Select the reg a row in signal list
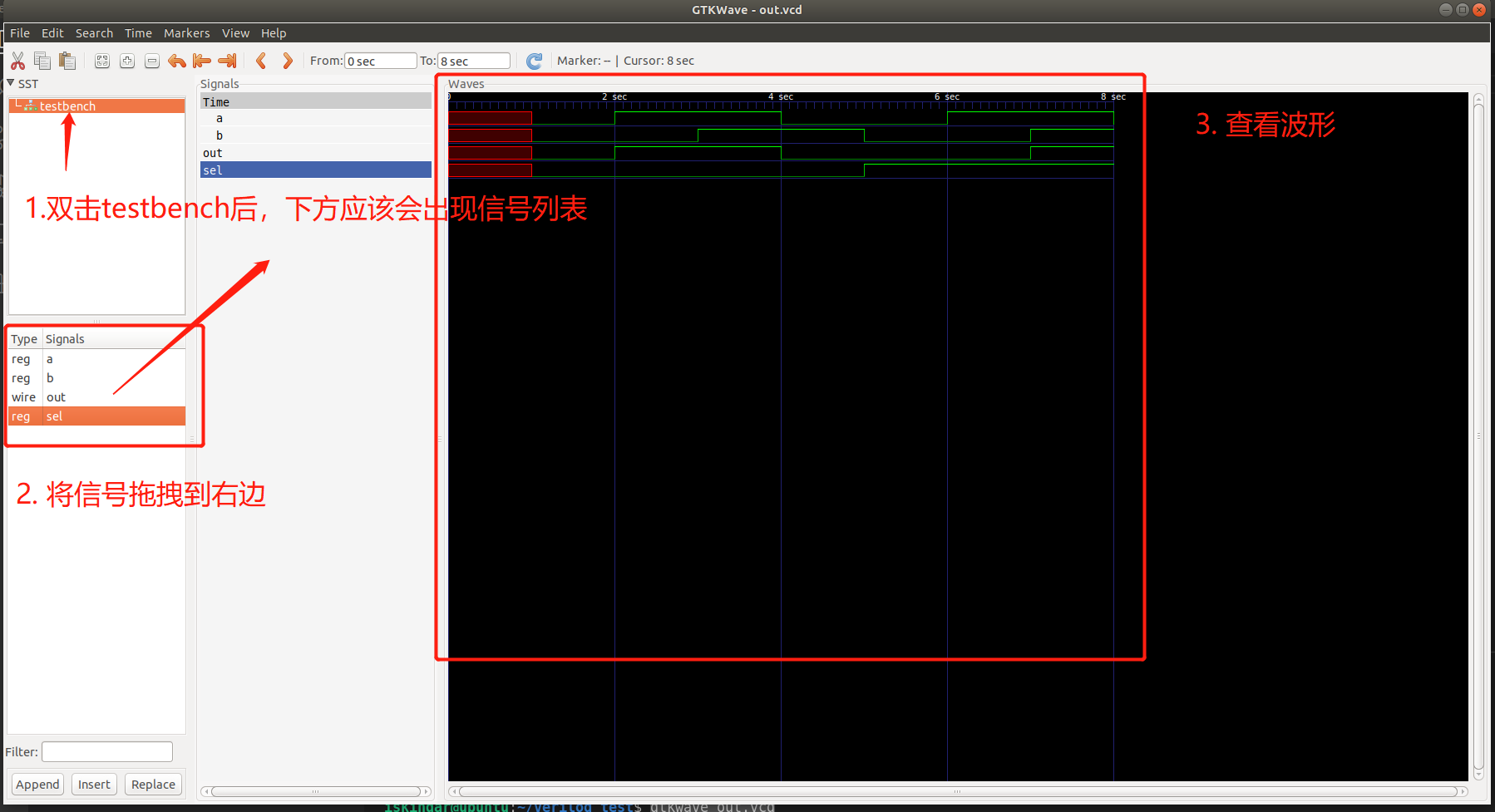 click(97, 359)
